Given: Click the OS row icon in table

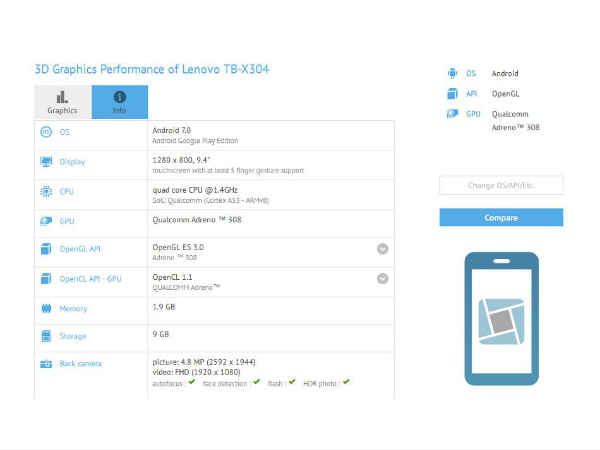Looking at the screenshot, I should click(x=46, y=132).
